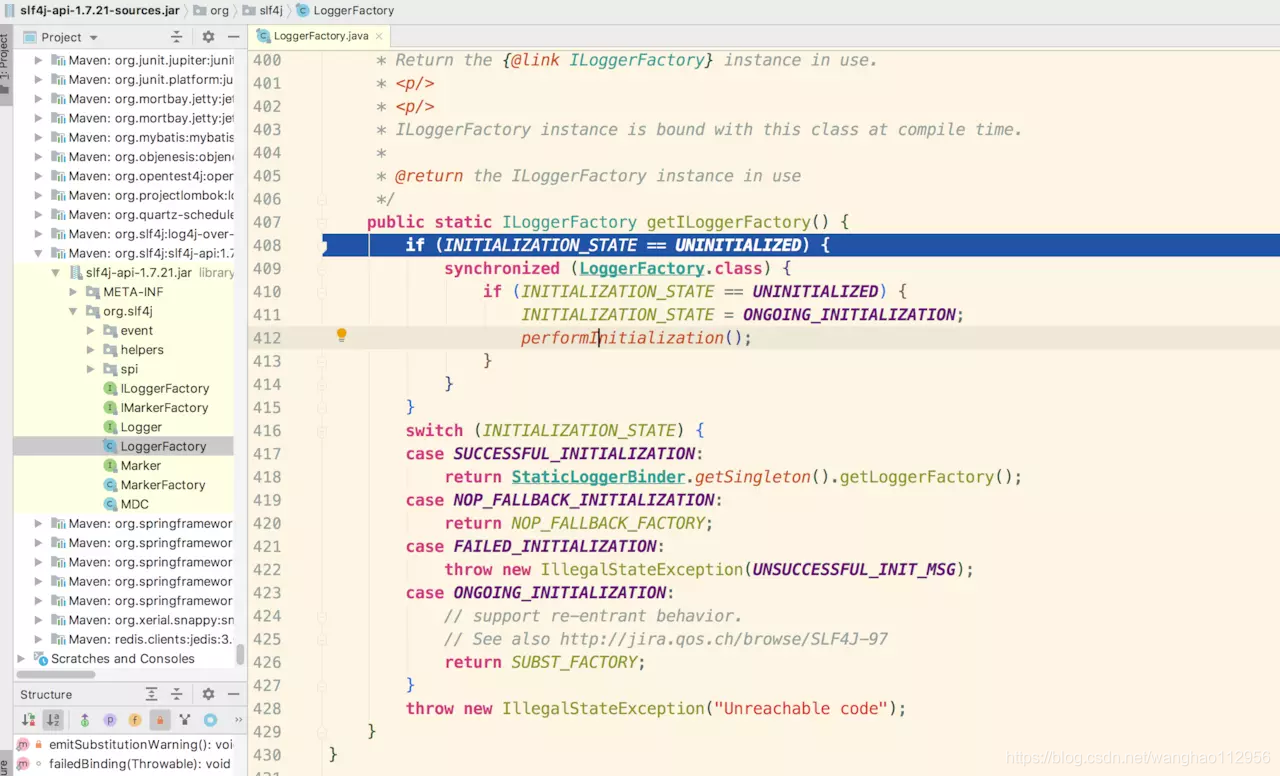The width and height of the screenshot is (1280, 776).
Task: Show more Structure toolbar options chevron
Action: [238, 720]
